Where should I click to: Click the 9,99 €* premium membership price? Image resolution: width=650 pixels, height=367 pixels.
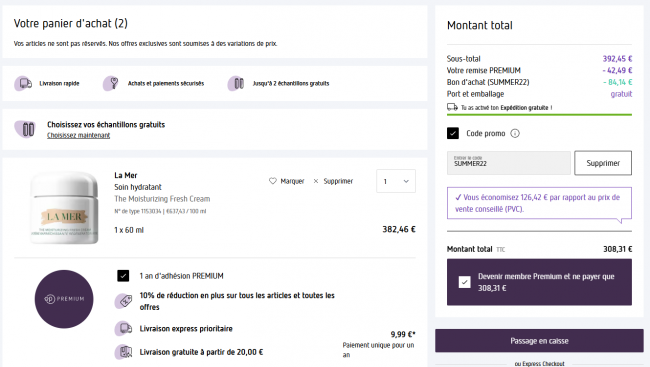[403, 334]
